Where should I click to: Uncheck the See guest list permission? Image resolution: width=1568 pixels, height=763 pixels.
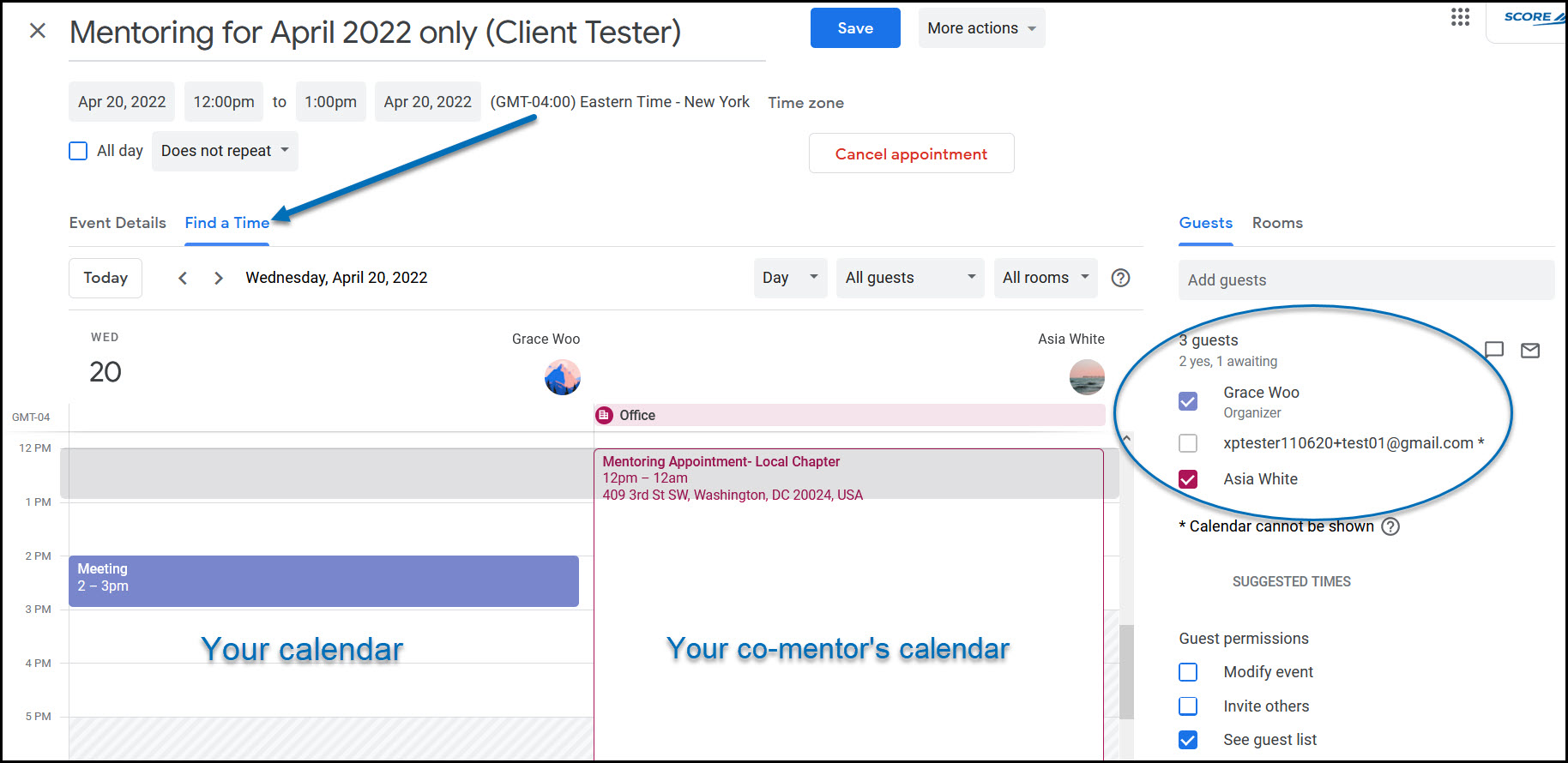(1188, 740)
